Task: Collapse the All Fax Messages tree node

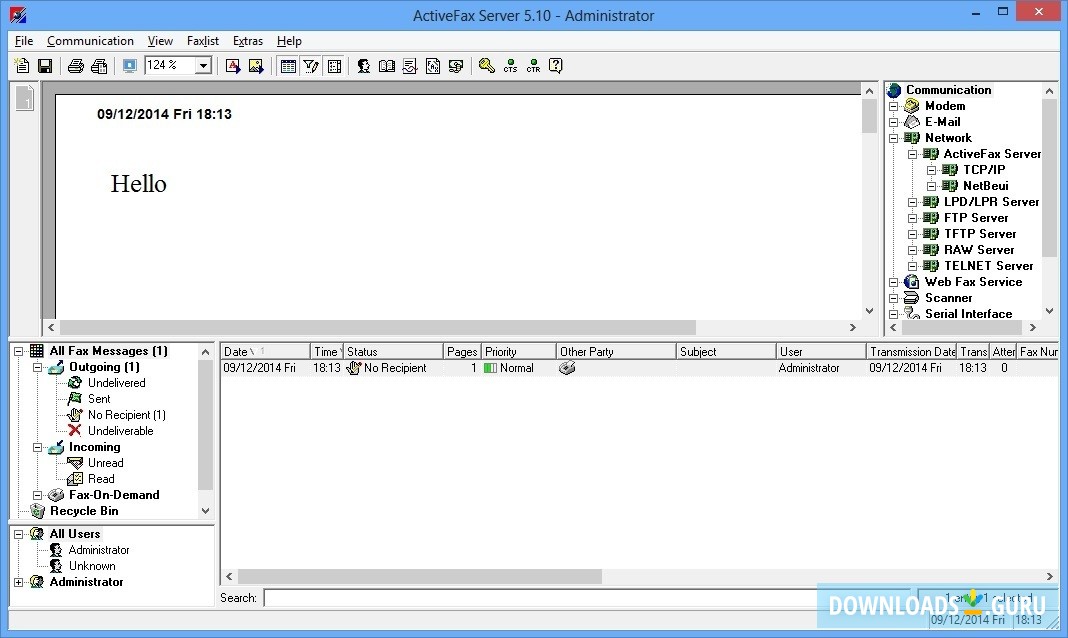Action: 18,351
